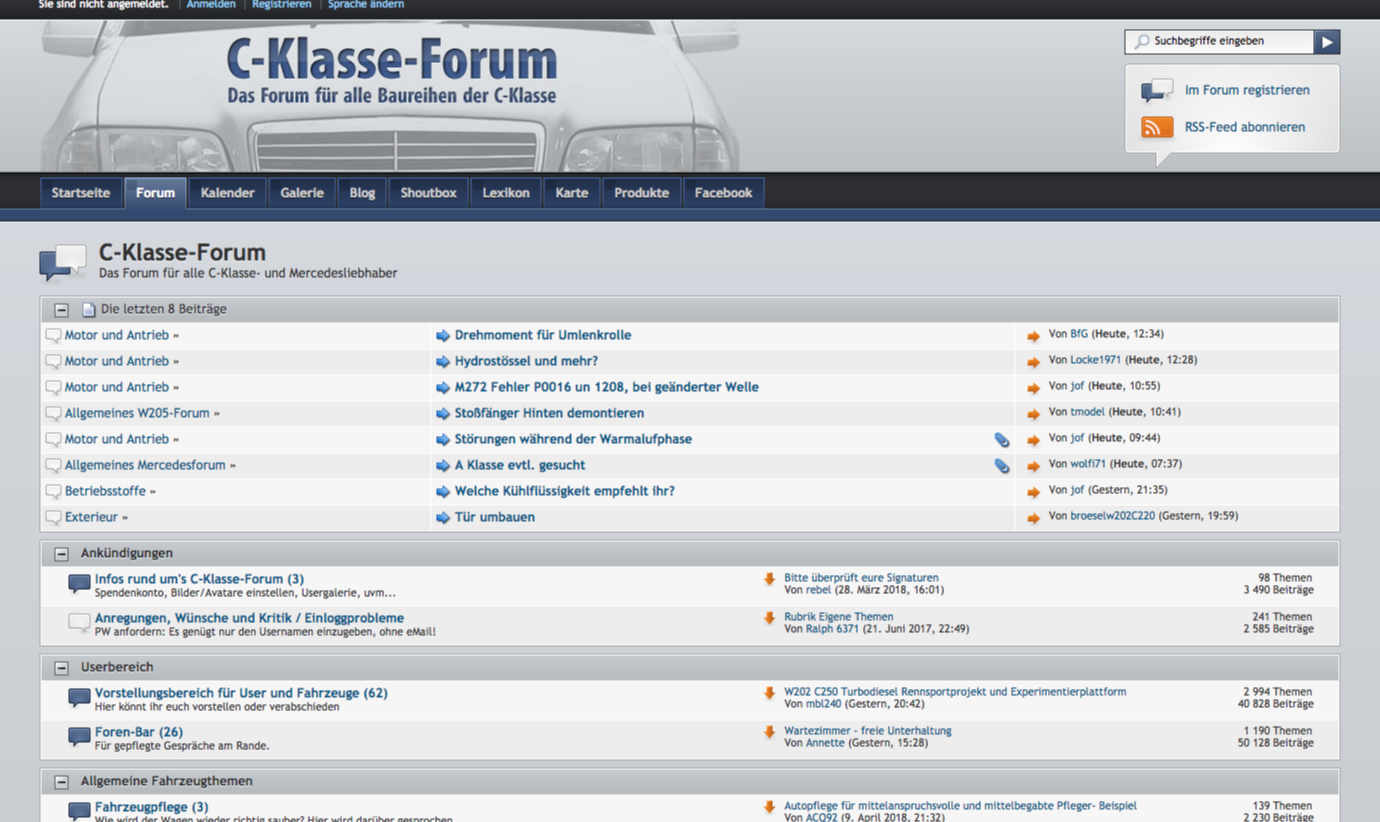Click the magnifier icon in search box
This screenshot has height=822, width=1380.
tap(1141, 42)
